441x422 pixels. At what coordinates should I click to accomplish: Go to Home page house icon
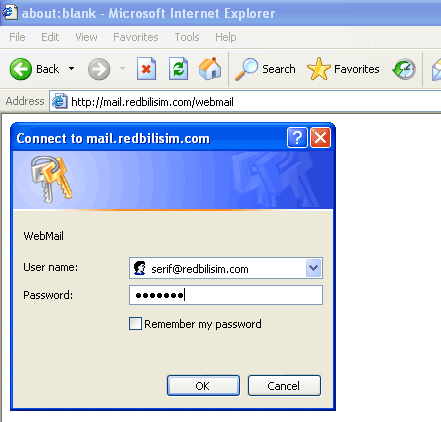(210, 69)
